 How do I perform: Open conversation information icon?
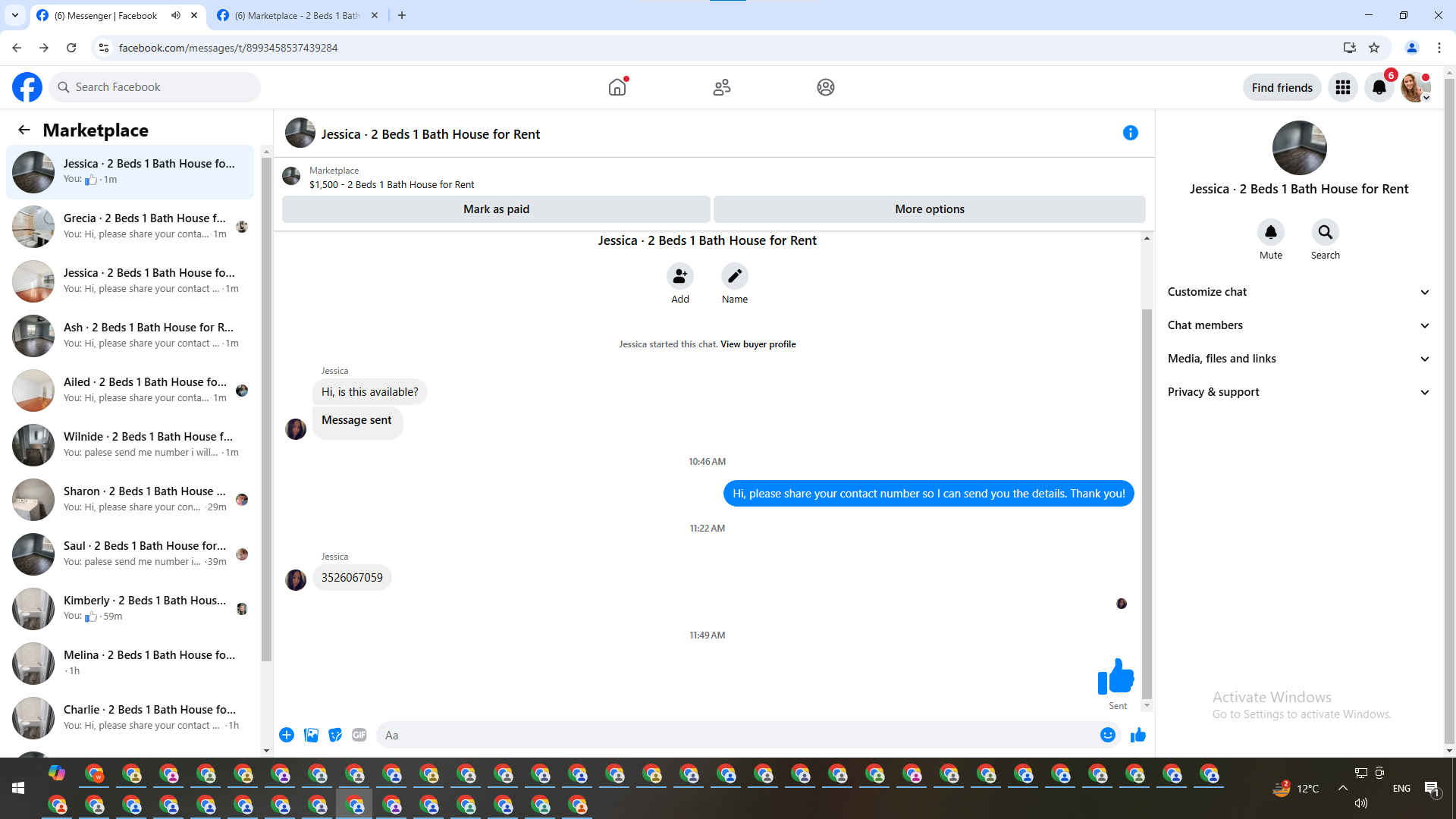point(1131,133)
